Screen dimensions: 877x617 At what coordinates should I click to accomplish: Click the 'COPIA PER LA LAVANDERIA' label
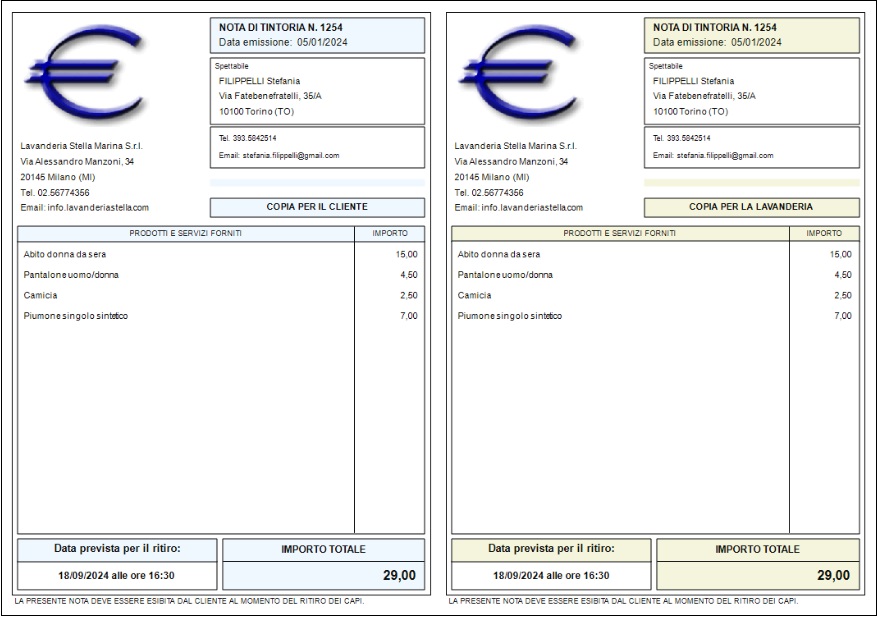tap(751, 207)
